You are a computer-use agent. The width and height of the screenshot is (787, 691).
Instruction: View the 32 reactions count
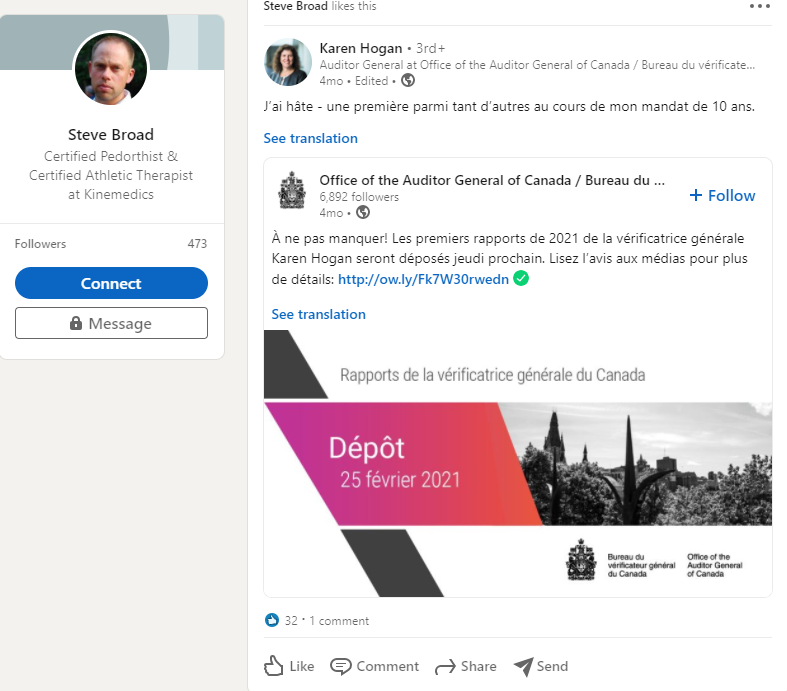[x=291, y=621]
